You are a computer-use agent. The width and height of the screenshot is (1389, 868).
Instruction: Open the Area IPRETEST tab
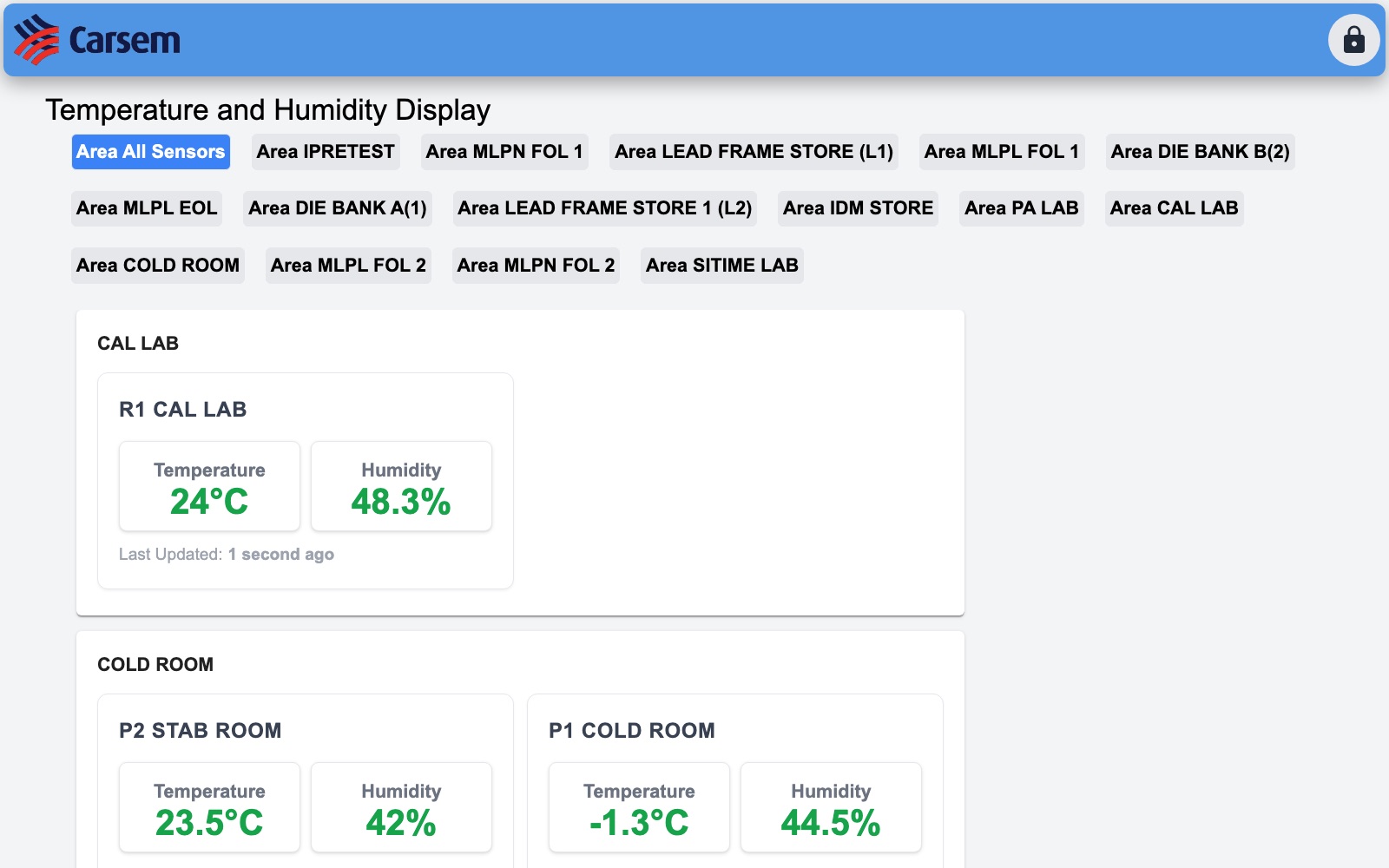point(326,152)
